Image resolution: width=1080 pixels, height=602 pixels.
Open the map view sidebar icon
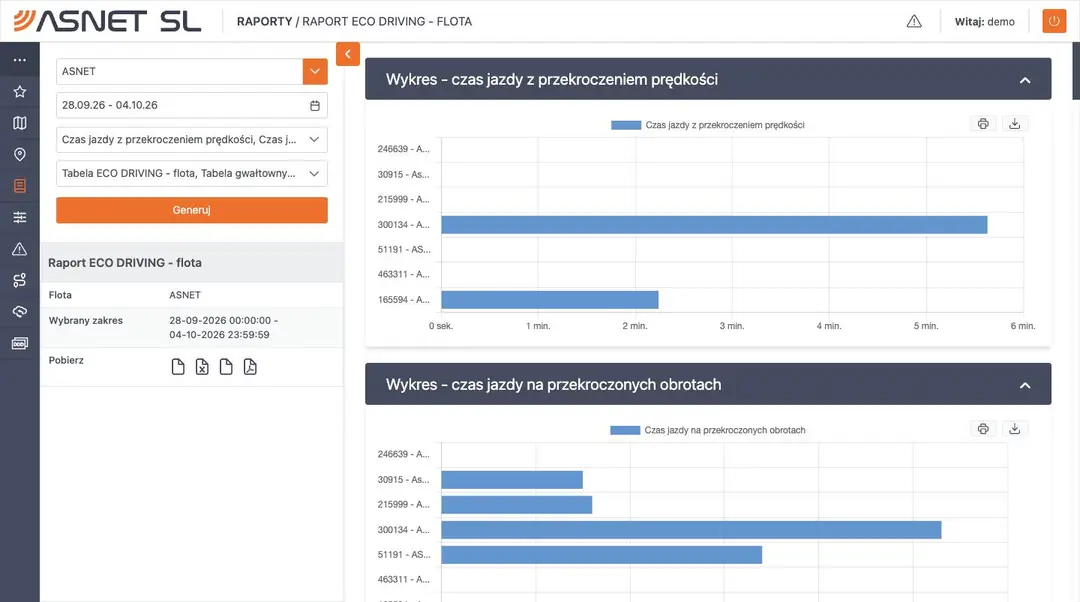(x=19, y=123)
